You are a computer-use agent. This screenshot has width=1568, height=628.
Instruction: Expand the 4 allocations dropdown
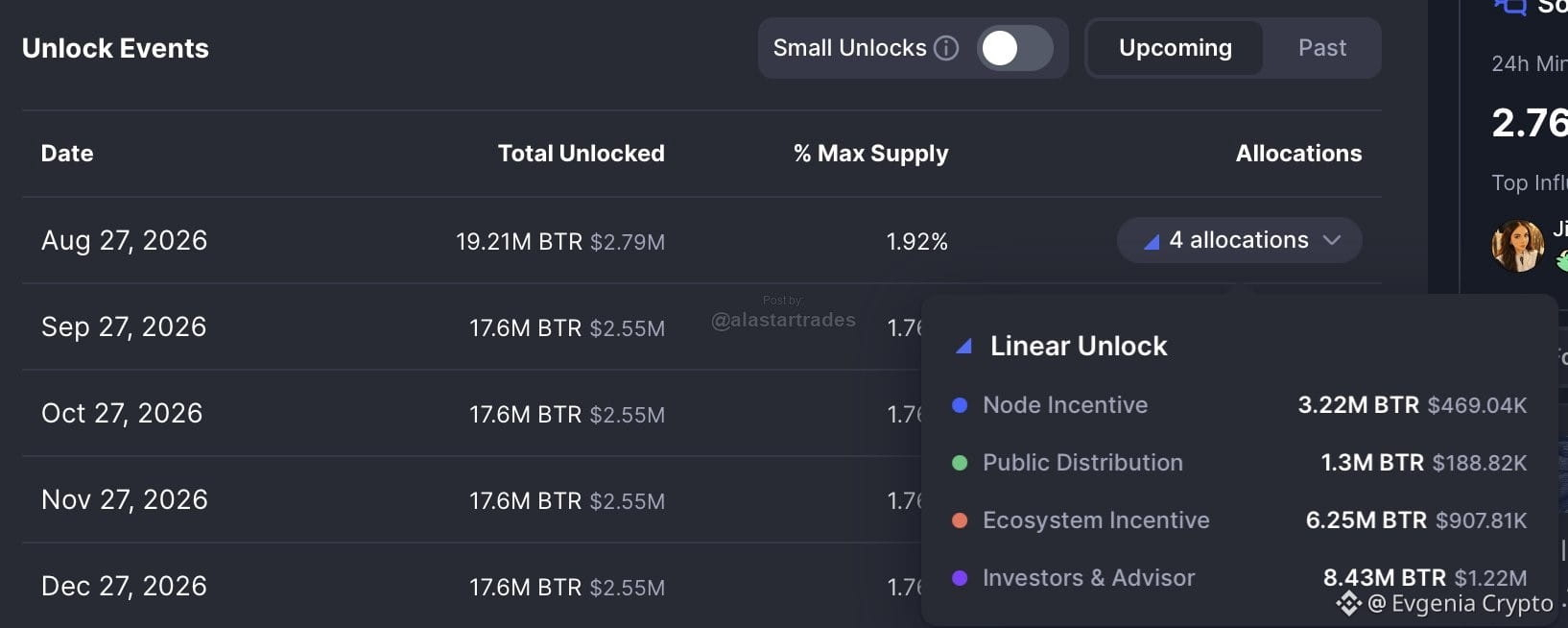click(1239, 240)
